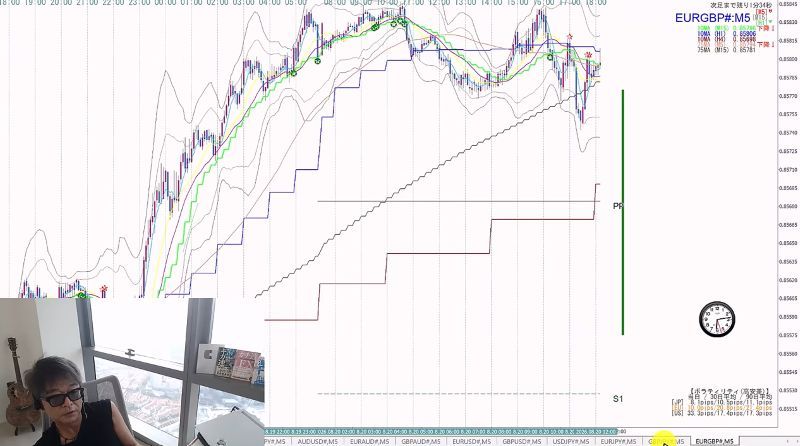
Task: Click the teal date timeline bar
Action: tap(442, 432)
